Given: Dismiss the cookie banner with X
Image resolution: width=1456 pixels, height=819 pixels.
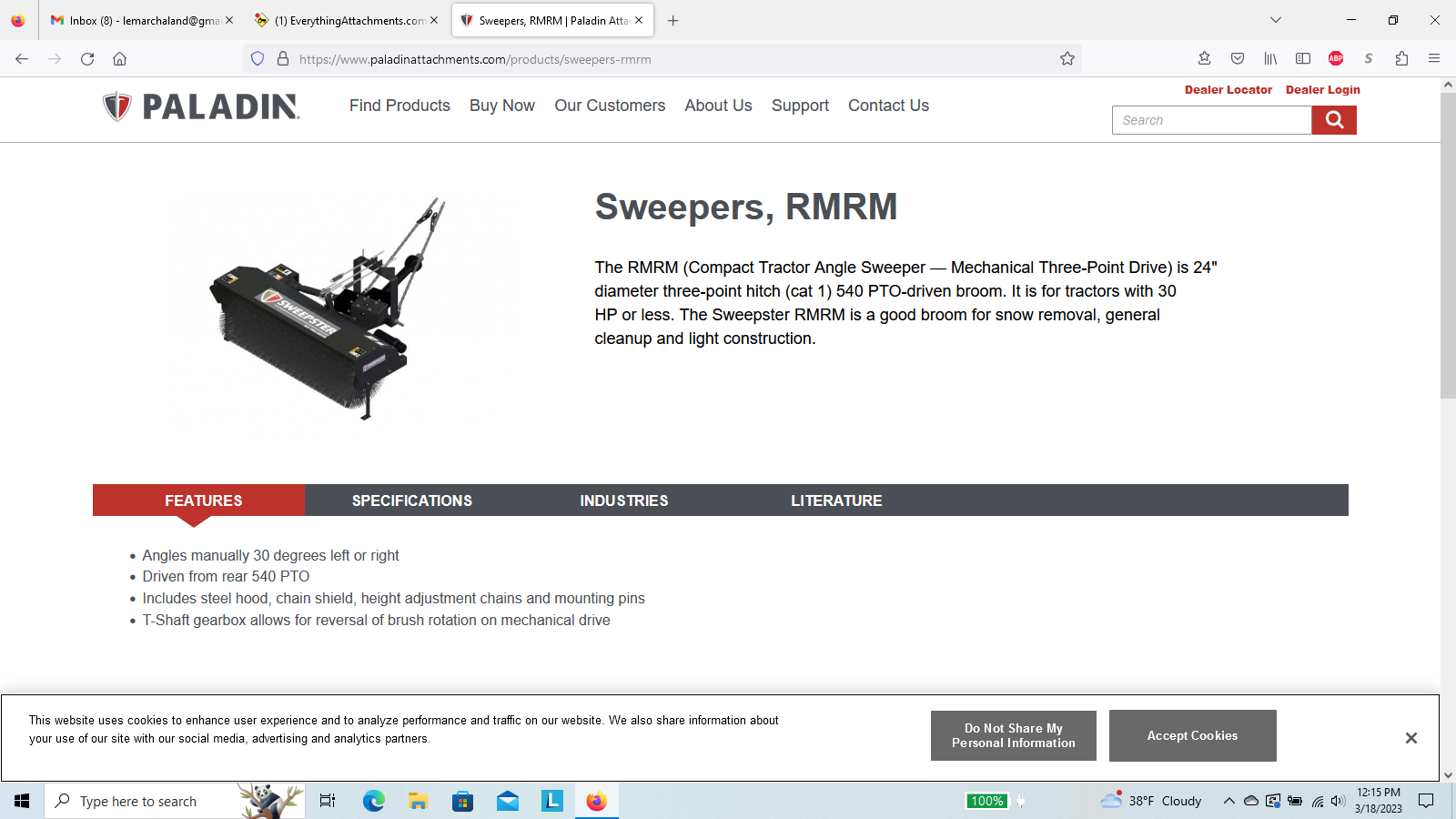Looking at the screenshot, I should (x=1410, y=738).
